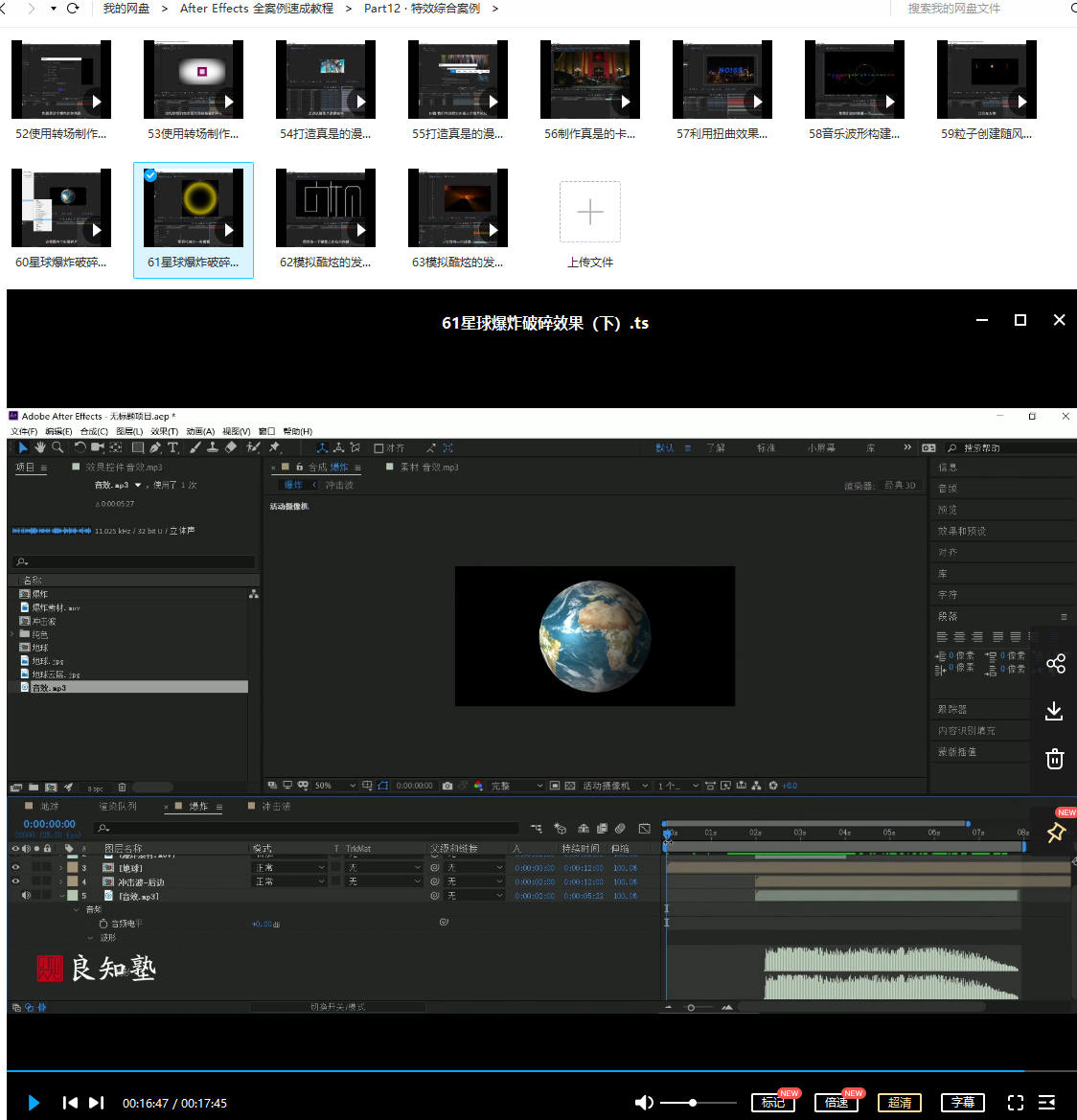This screenshot has height=1120, width=1077.
Task: Click the play button in video player
Action: pos(34,1103)
